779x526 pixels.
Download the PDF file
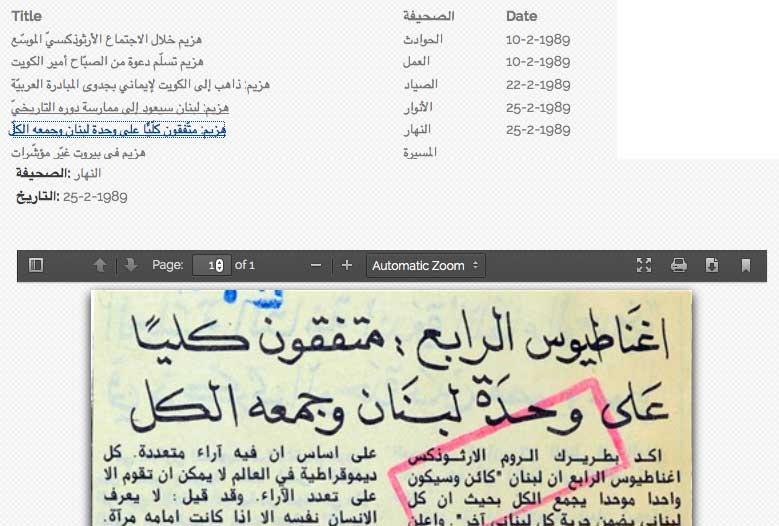point(711,265)
